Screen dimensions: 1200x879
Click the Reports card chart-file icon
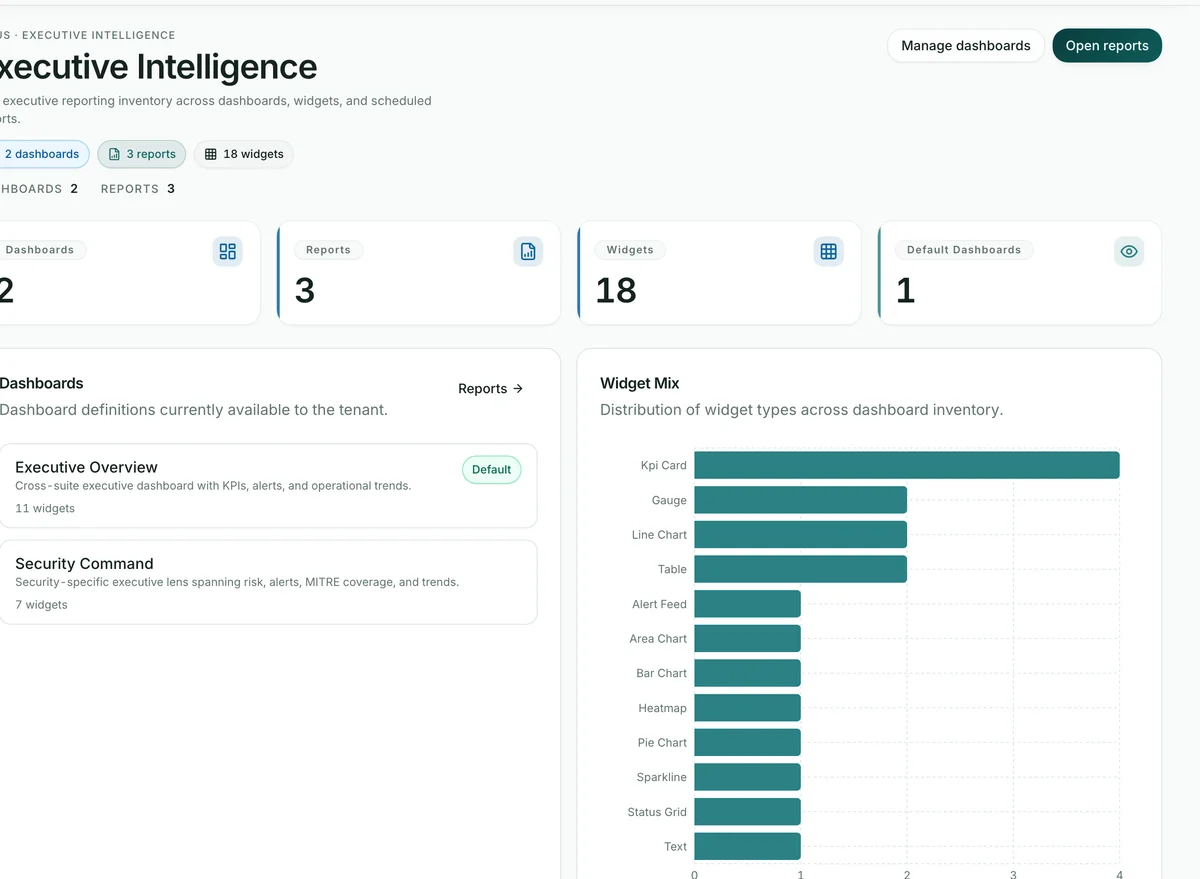528,251
